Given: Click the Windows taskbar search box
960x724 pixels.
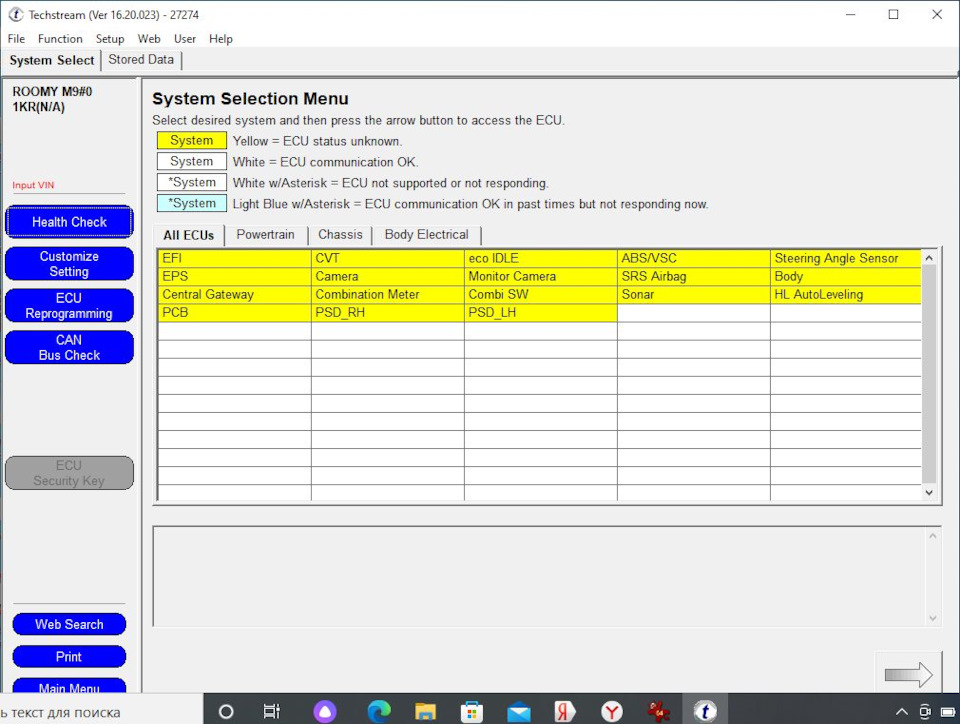Looking at the screenshot, I should [101, 711].
